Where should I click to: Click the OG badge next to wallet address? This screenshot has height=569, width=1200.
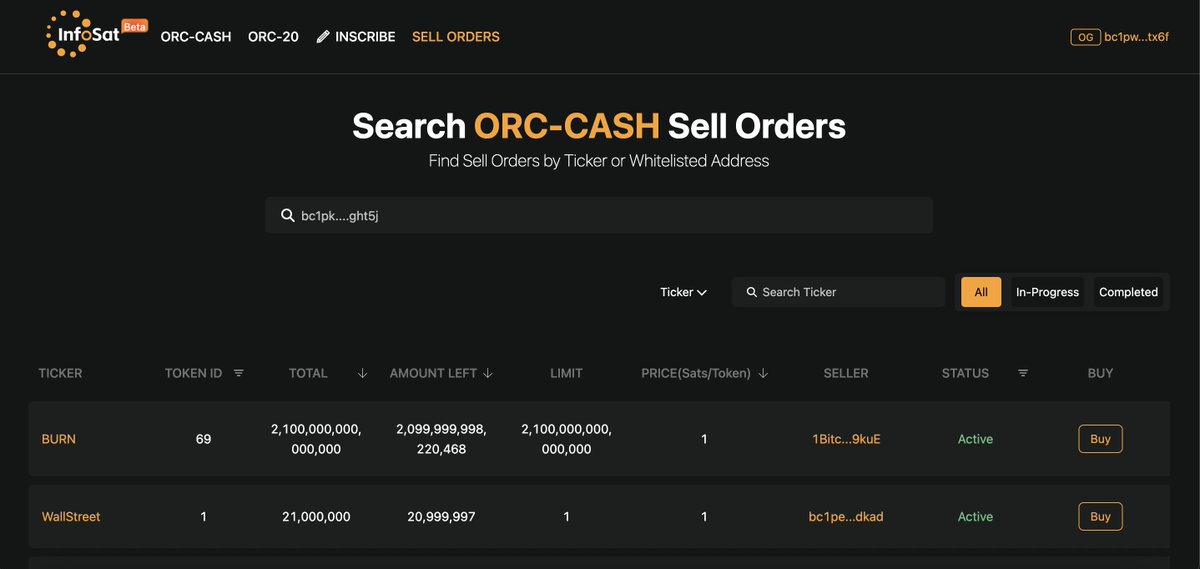1085,37
